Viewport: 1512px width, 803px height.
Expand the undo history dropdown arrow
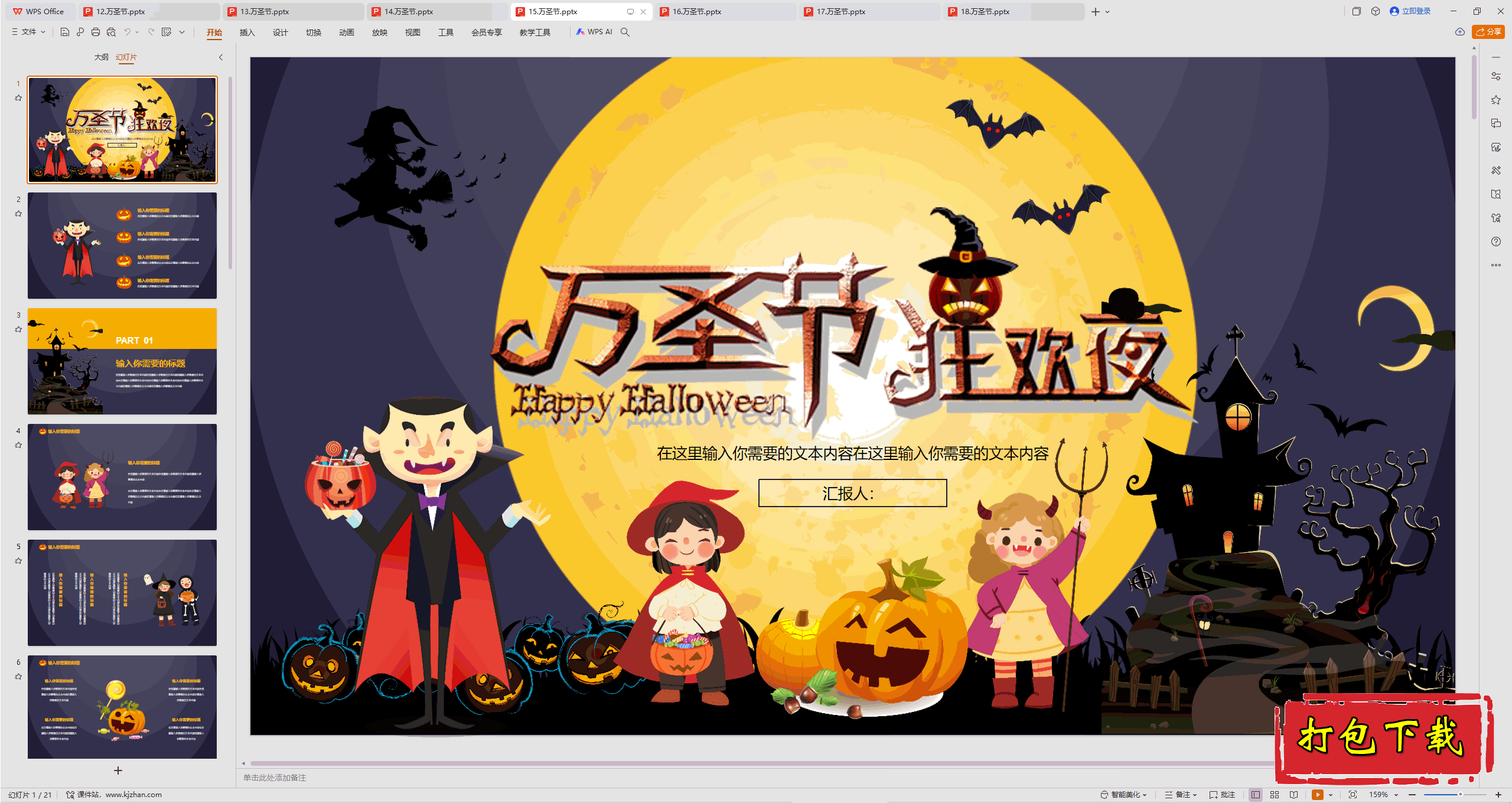pos(137,32)
